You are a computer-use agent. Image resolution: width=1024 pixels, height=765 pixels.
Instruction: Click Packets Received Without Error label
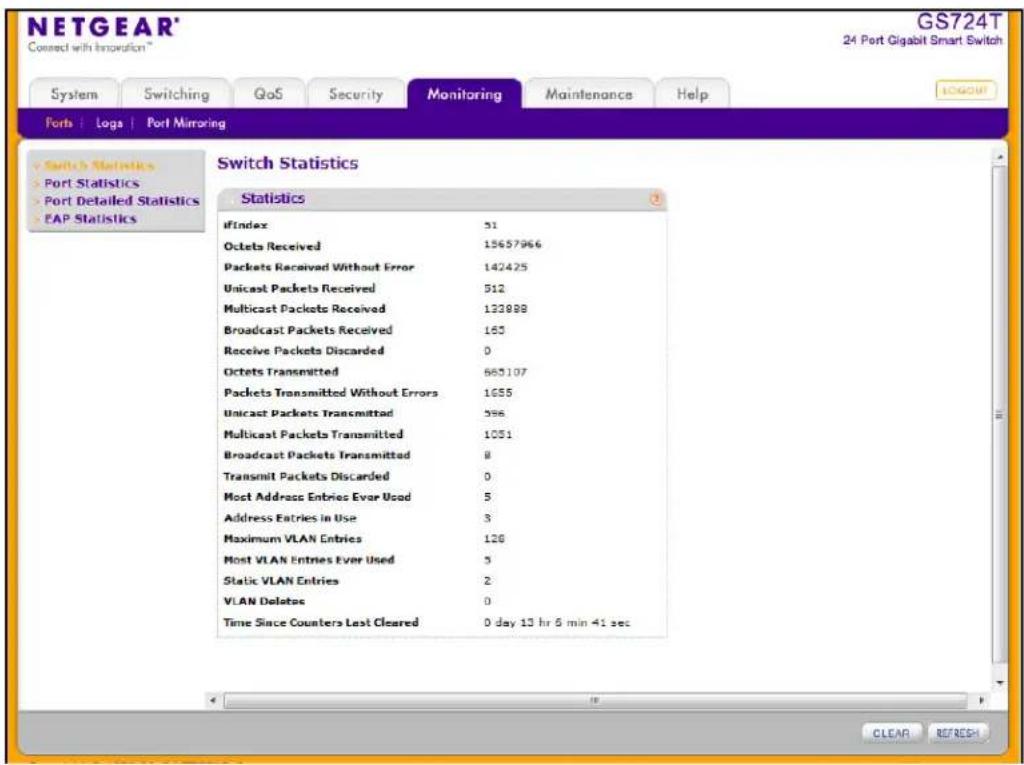pos(319,267)
